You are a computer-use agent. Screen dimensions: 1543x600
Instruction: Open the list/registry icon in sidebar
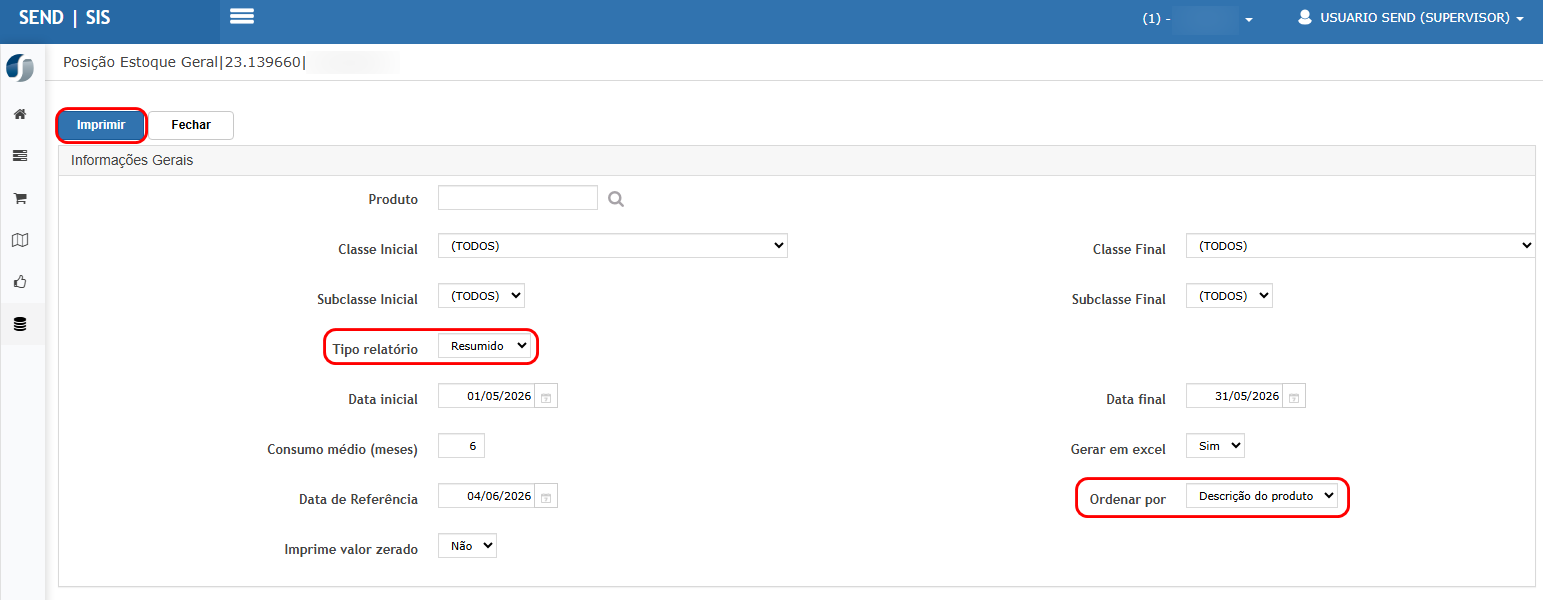(19, 156)
